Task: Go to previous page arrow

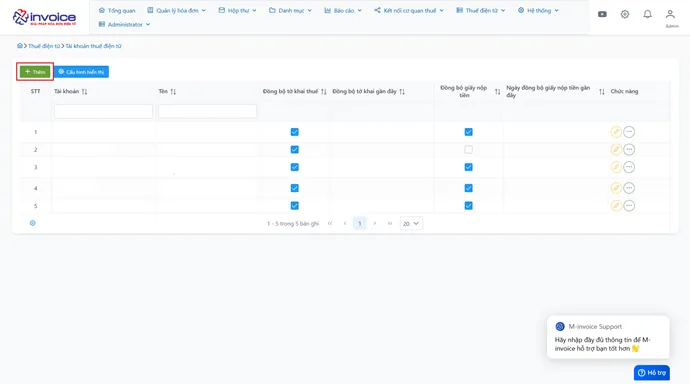Action: pos(345,223)
